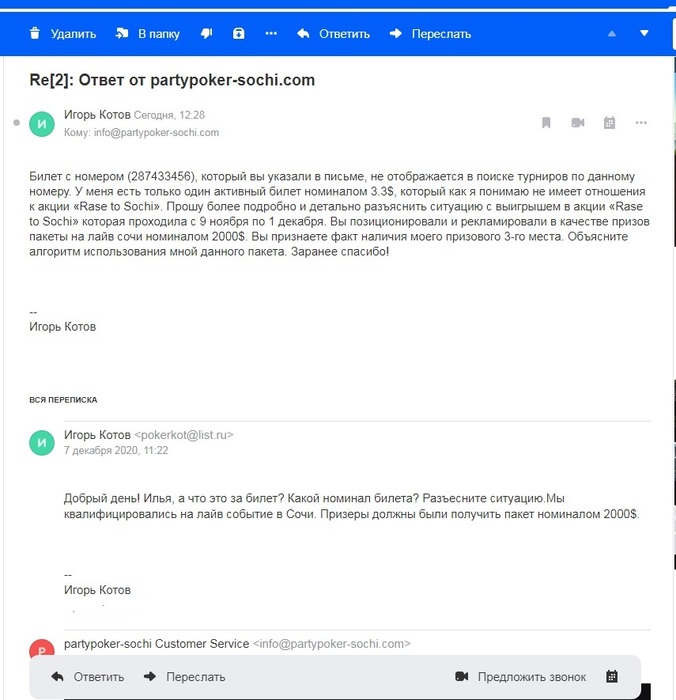Open the three-dot more actions menu in the blue toolbar
The image size is (676, 700).
point(271,33)
